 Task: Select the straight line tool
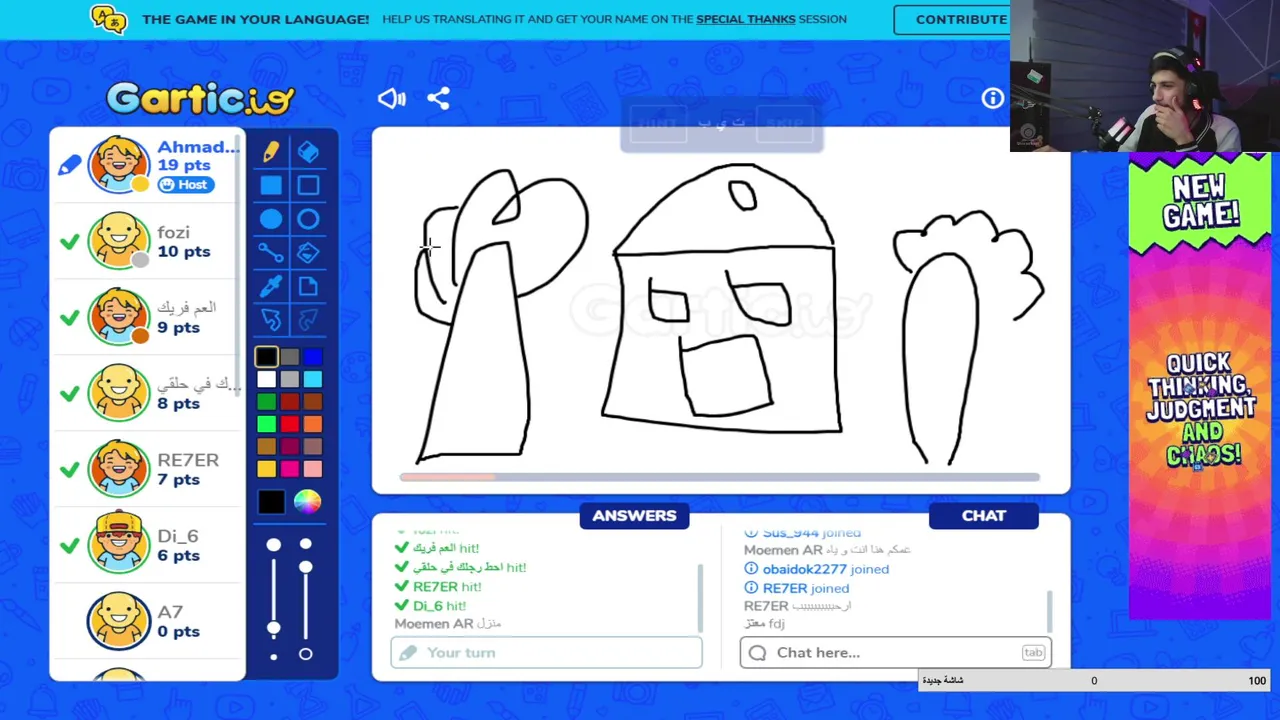(271, 253)
